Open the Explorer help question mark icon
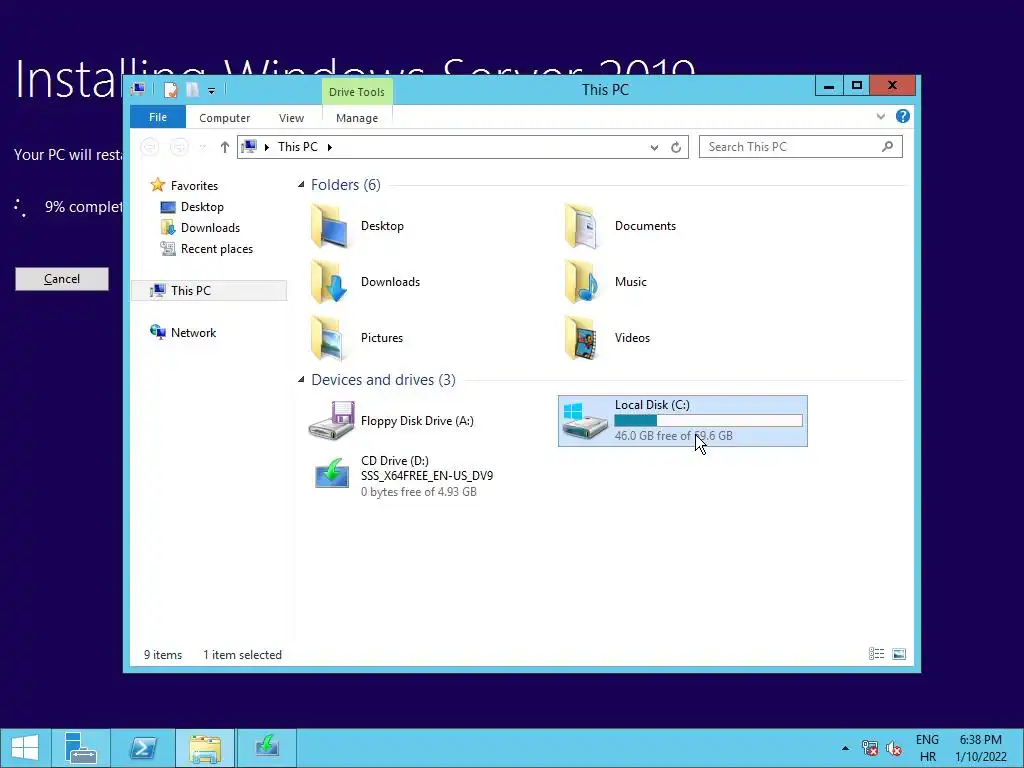The image size is (1024, 768). tap(903, 116)
